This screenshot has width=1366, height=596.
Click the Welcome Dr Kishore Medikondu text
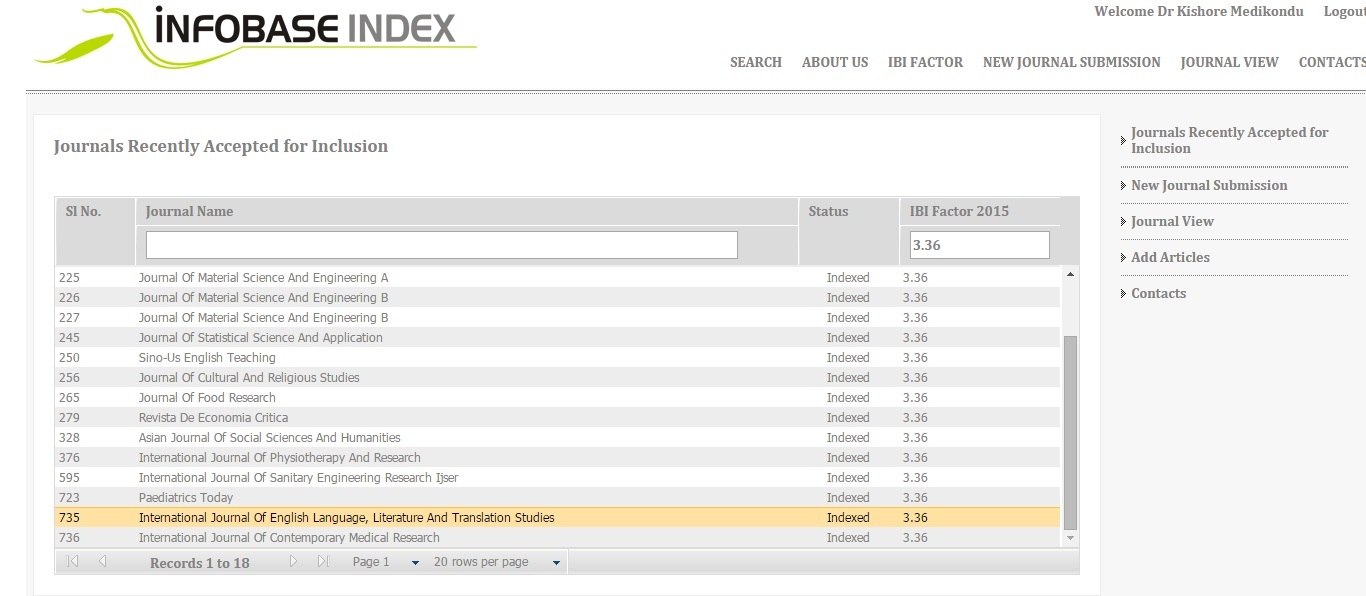click(1199, 11)
